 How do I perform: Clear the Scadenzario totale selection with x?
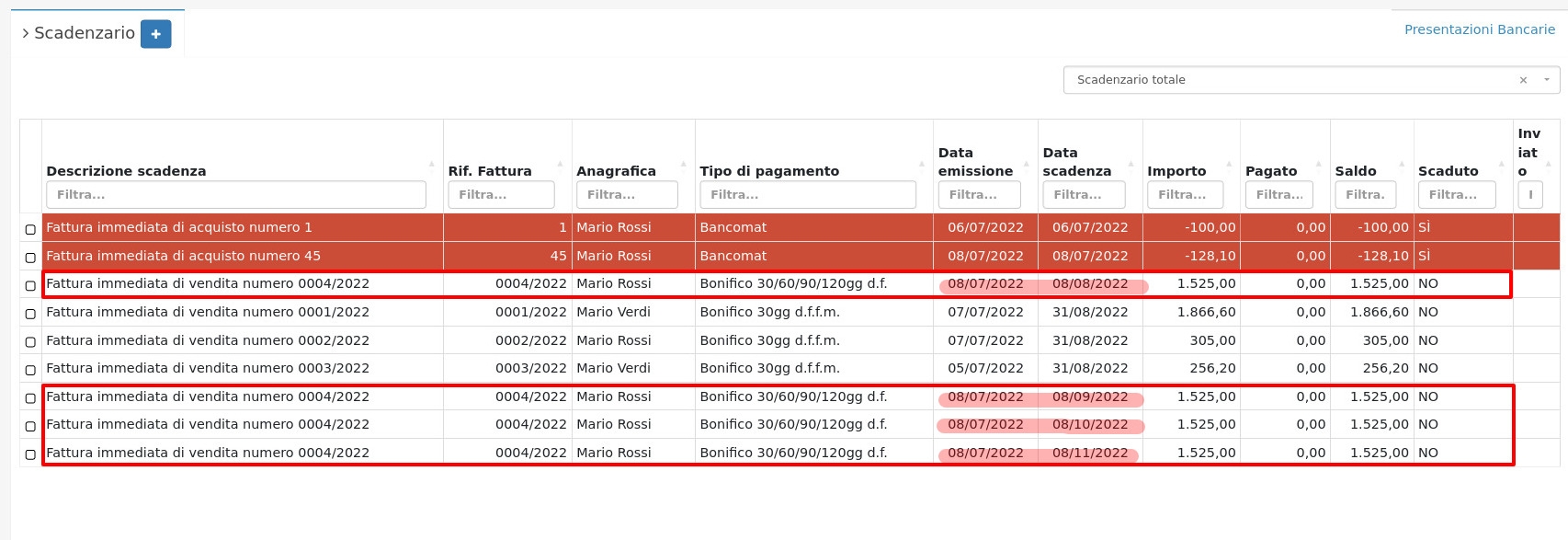[1523, 80]
